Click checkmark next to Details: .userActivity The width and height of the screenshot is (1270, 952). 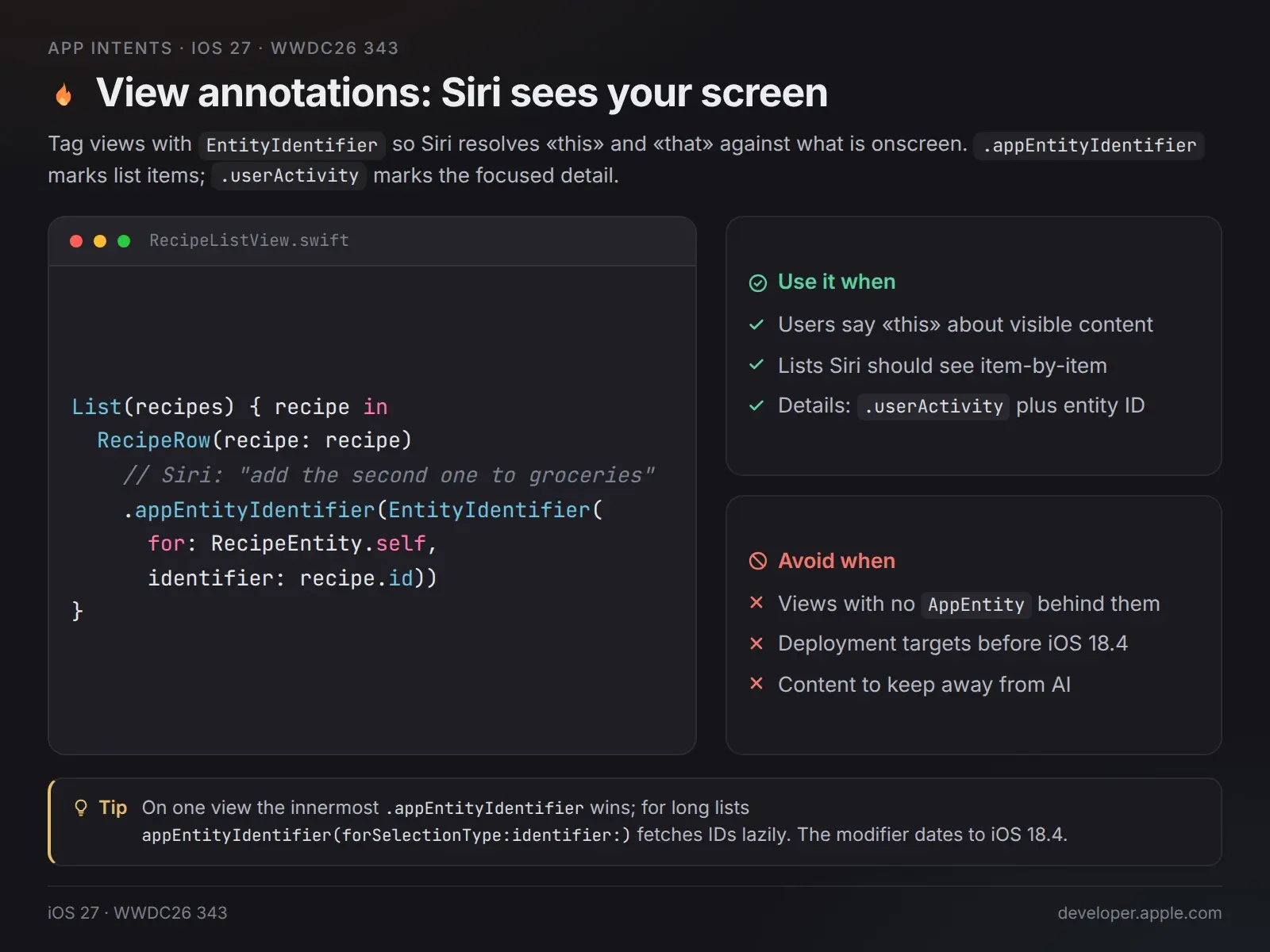pyautogui.click(x=756, y=405)
